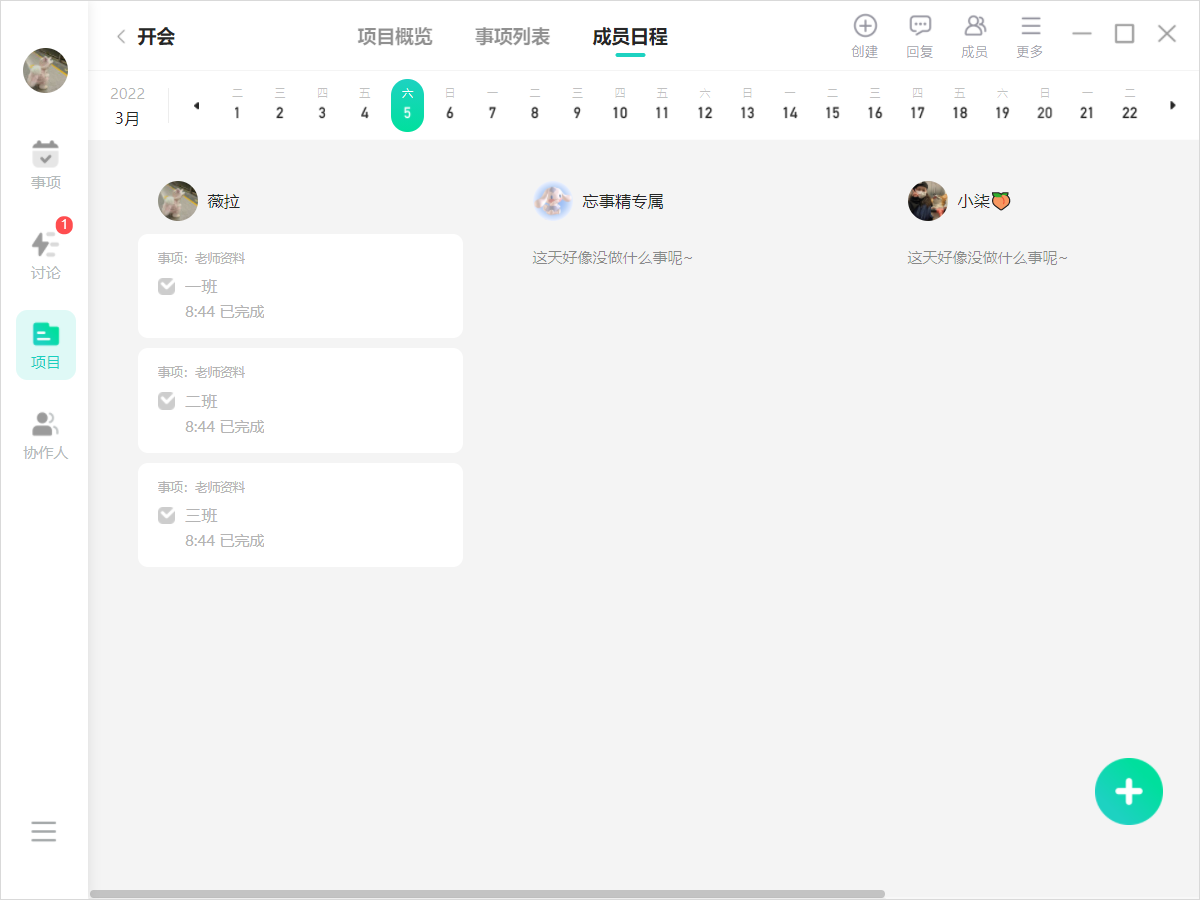This screenshot has height=900, width=1200.
Task: Open the 2022 3月 month selector
Action: [127, 105]
